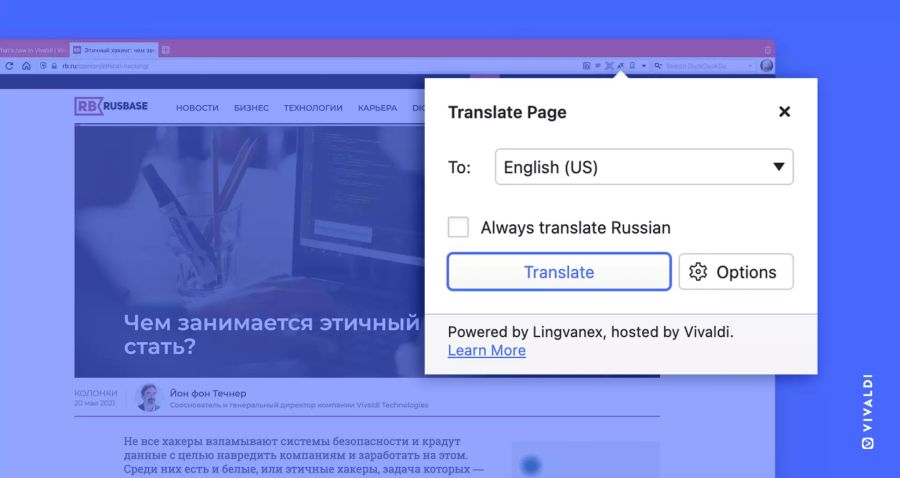Click the КОЛОНКИ category label

coord(96,393)
